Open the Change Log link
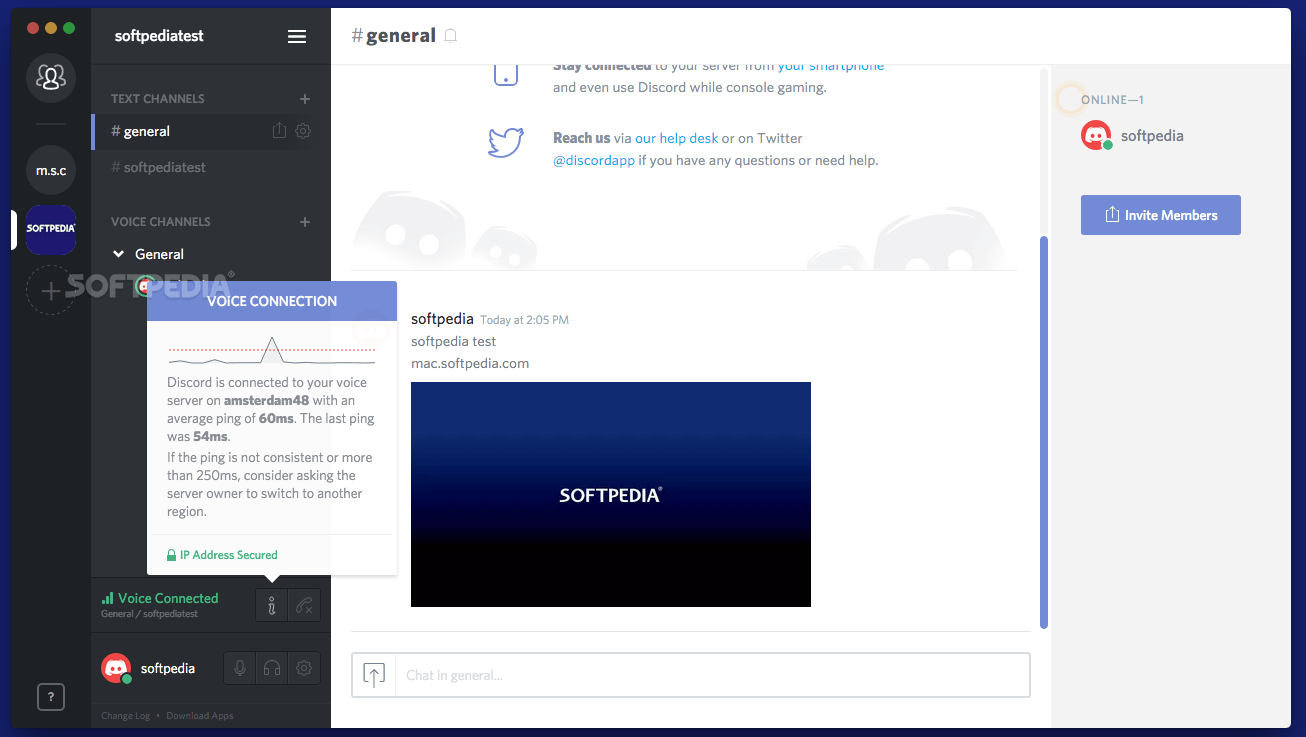The width and height of the screenshot is (1306, 737). point(125,716)
